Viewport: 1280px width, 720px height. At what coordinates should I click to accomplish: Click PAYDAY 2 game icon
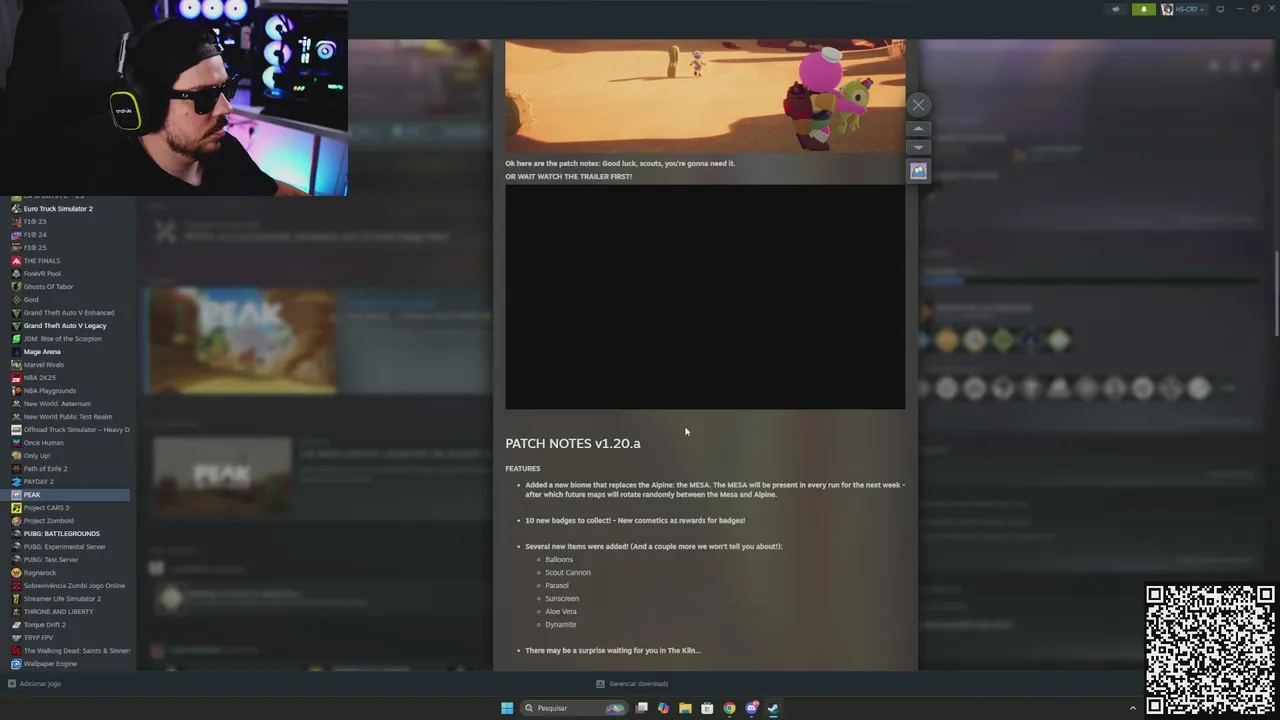point(16,481)
